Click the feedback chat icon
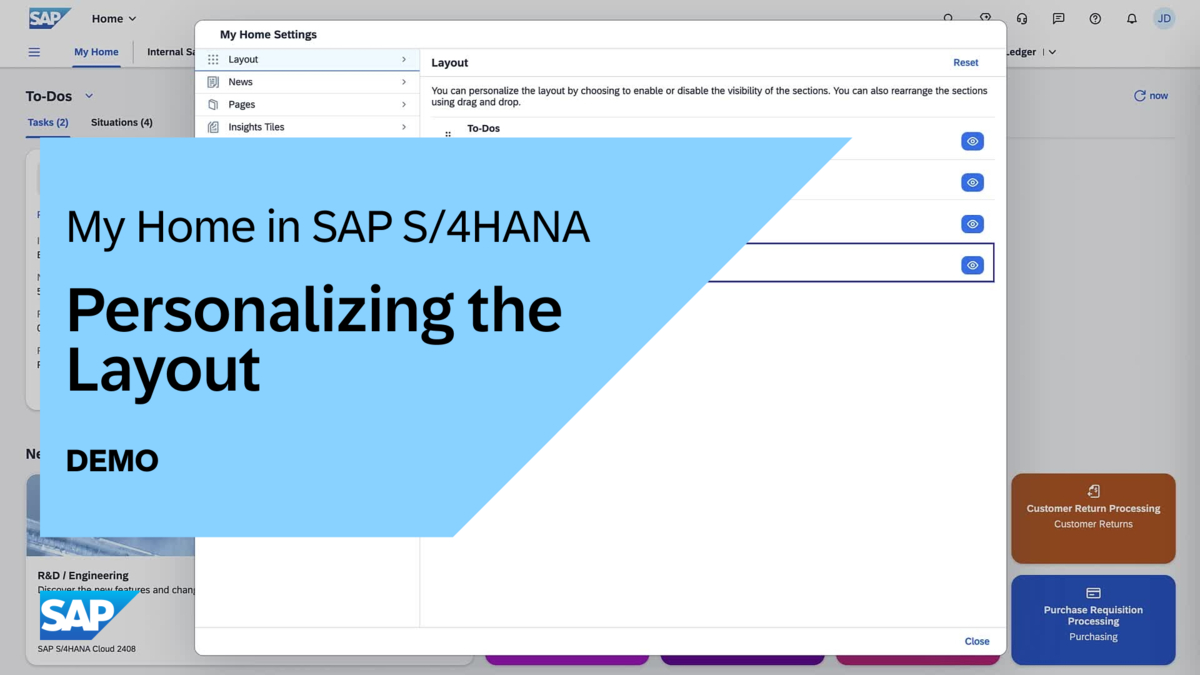The image size is (1200, 675). pyautogui.click(x=1058, y=18)
